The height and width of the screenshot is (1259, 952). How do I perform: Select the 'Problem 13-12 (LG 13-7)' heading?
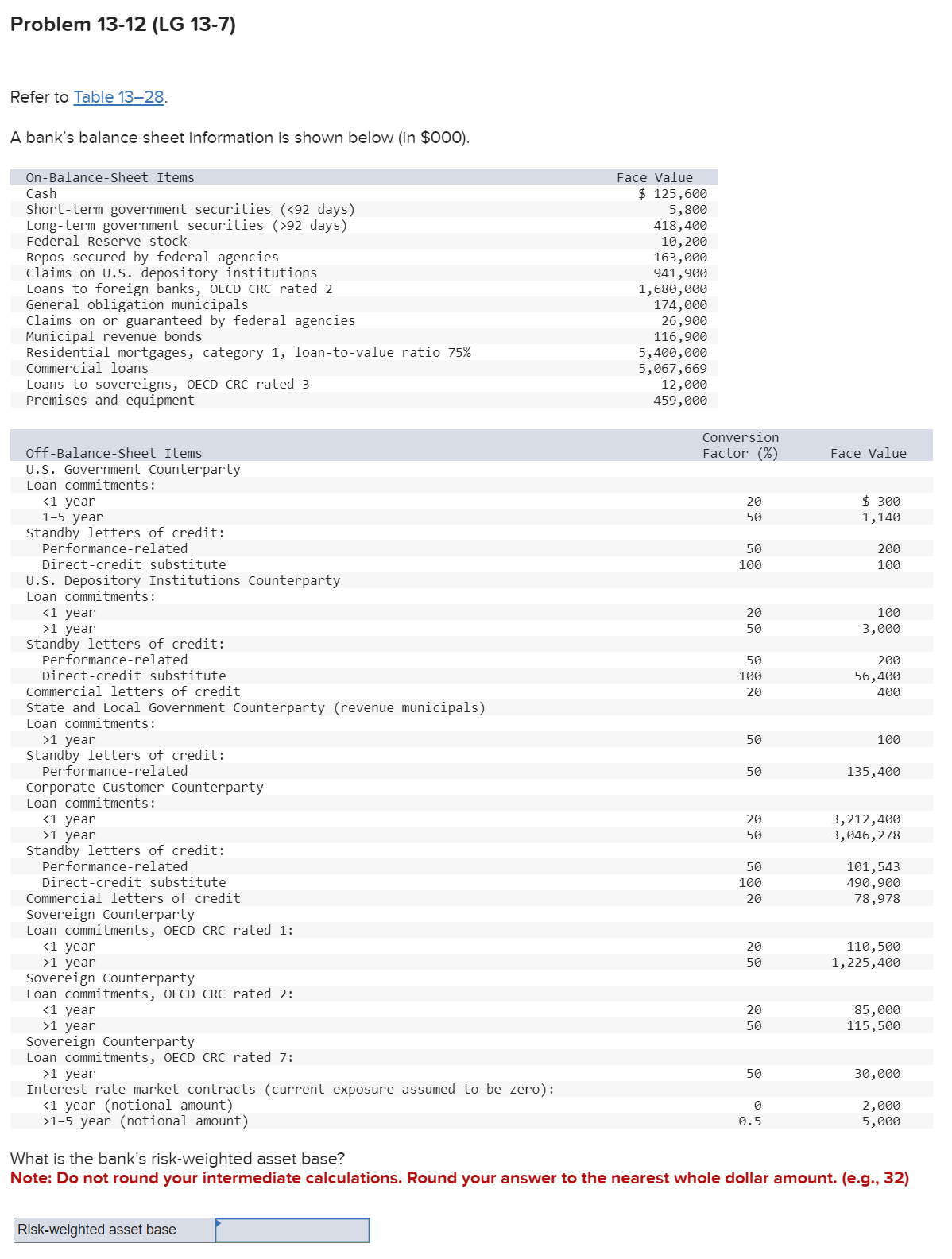pyautogui.click(x=123, y=25)
